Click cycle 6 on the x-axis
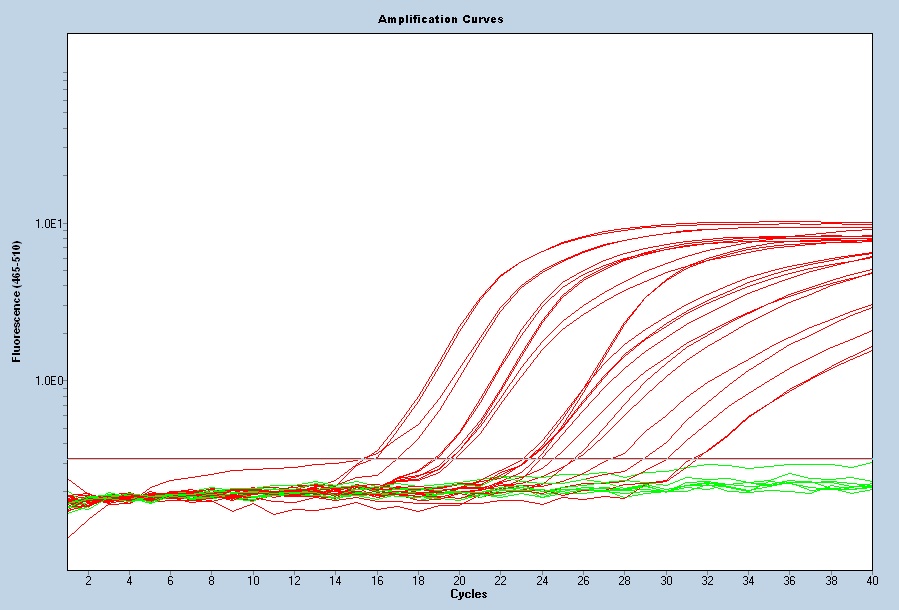Viewport: 899px width, 610px height. [x=170, y=580]
